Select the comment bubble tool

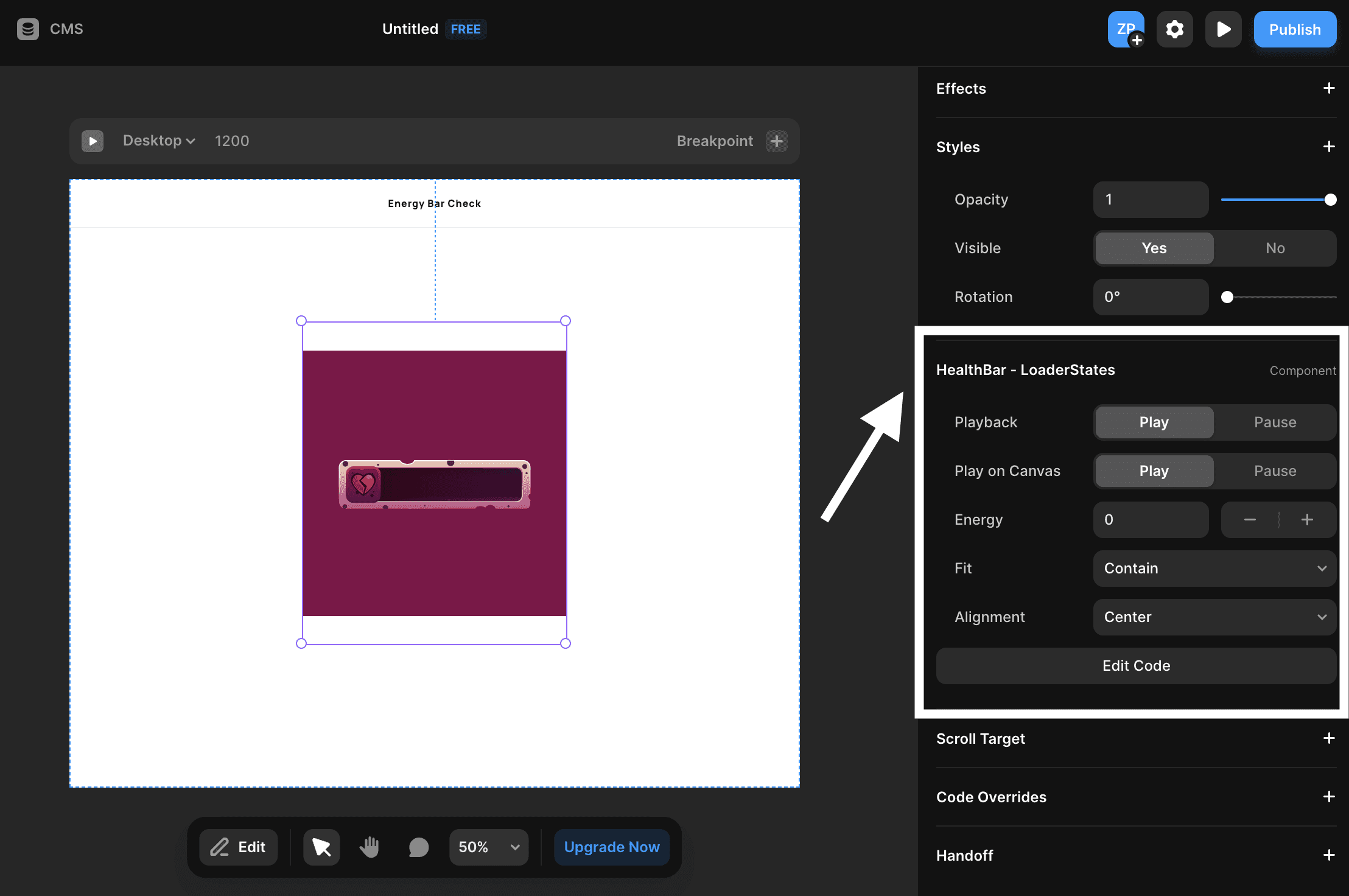[x=418, y=847]
